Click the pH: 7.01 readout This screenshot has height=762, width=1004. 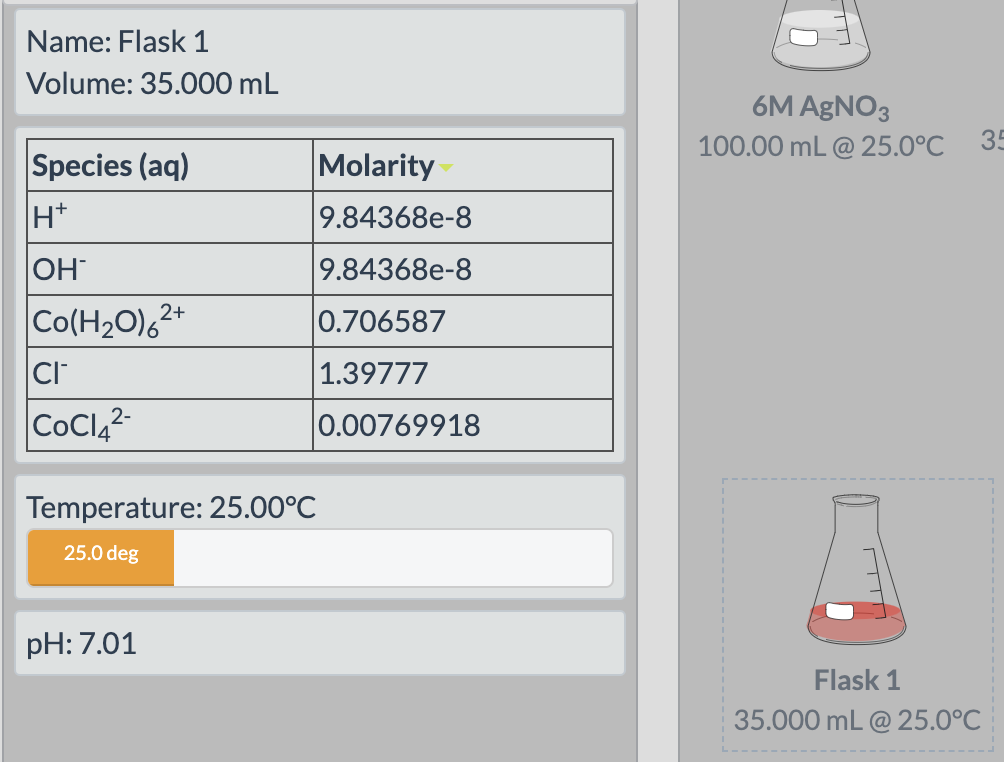point(79,644)
